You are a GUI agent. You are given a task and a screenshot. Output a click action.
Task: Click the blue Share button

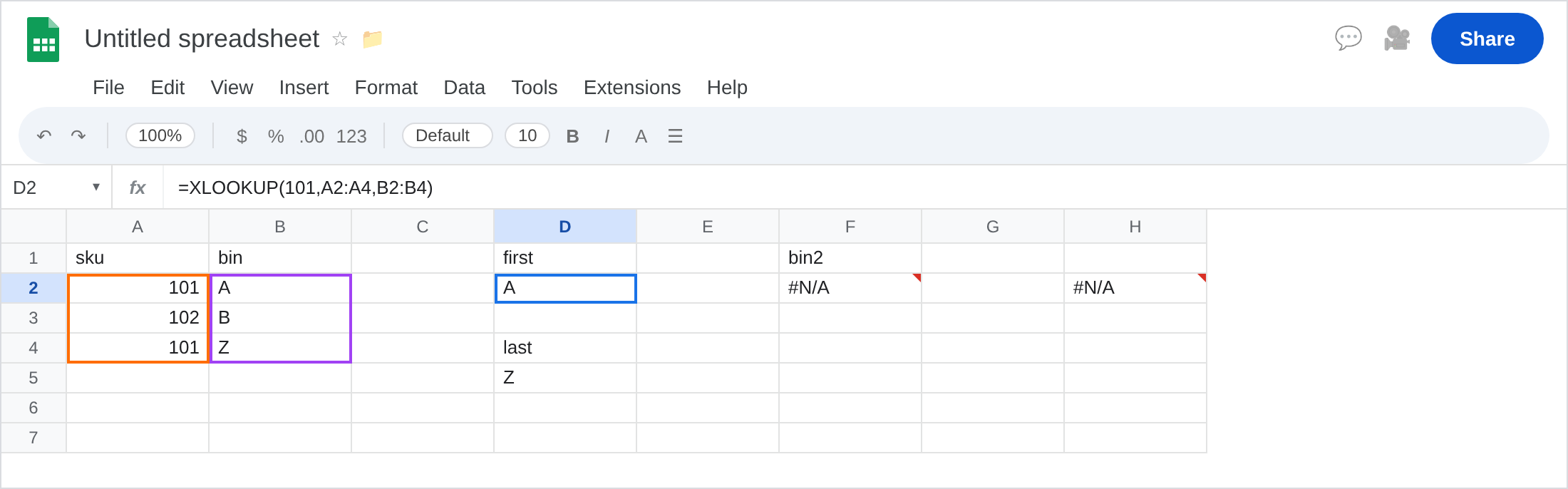1487,38
